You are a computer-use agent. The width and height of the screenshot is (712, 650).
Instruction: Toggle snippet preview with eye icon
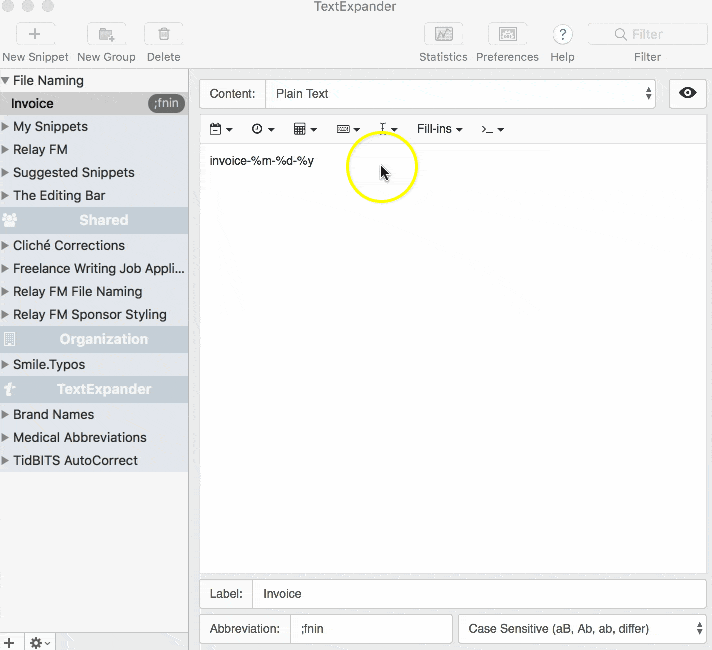[x=687, y=94]
